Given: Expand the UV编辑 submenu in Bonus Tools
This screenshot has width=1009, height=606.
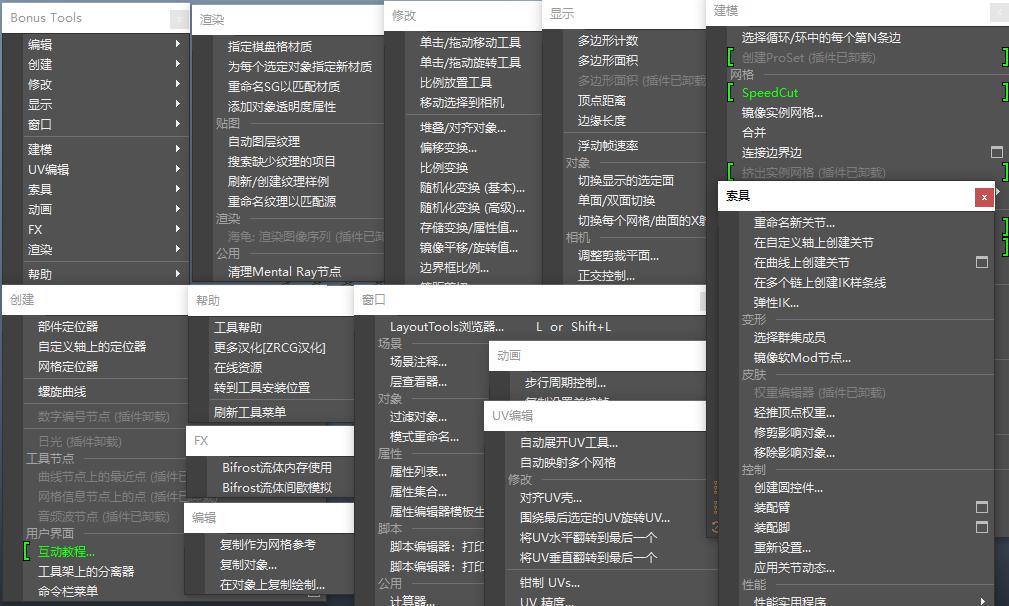Looking at the screenshot, I should (x=178, y=169).
